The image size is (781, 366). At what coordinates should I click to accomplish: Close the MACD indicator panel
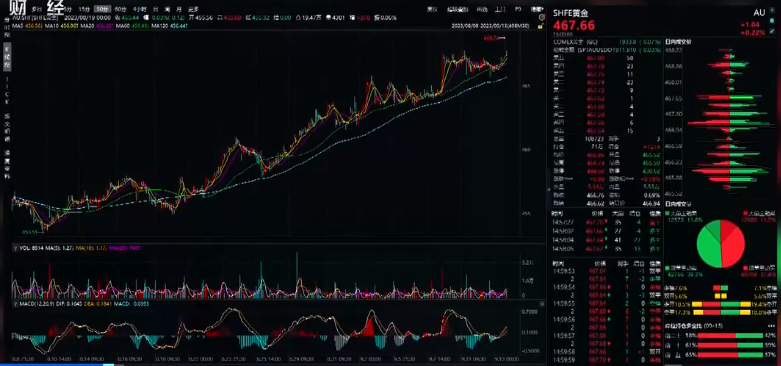point(542,303)
